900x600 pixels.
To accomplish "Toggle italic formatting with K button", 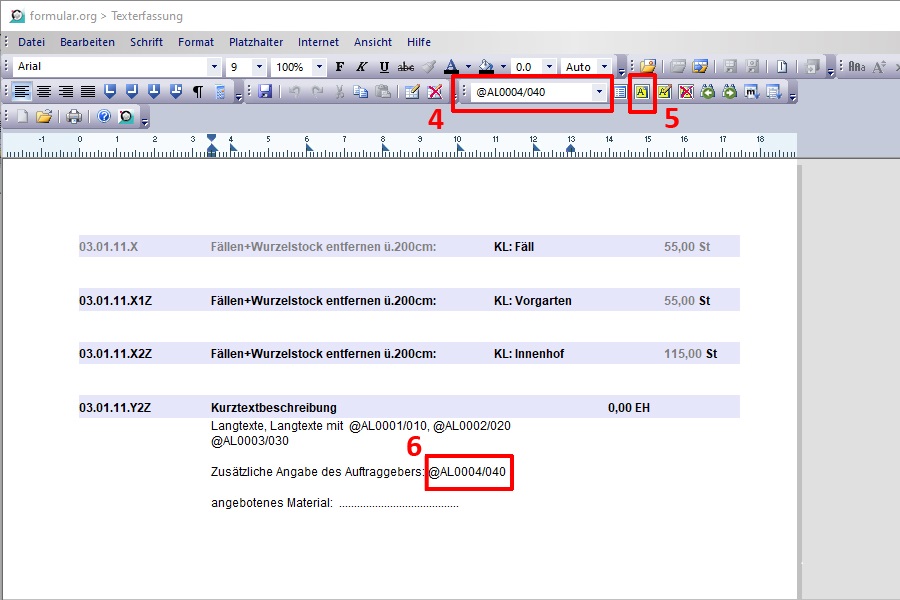I will (x=362, y=67).
